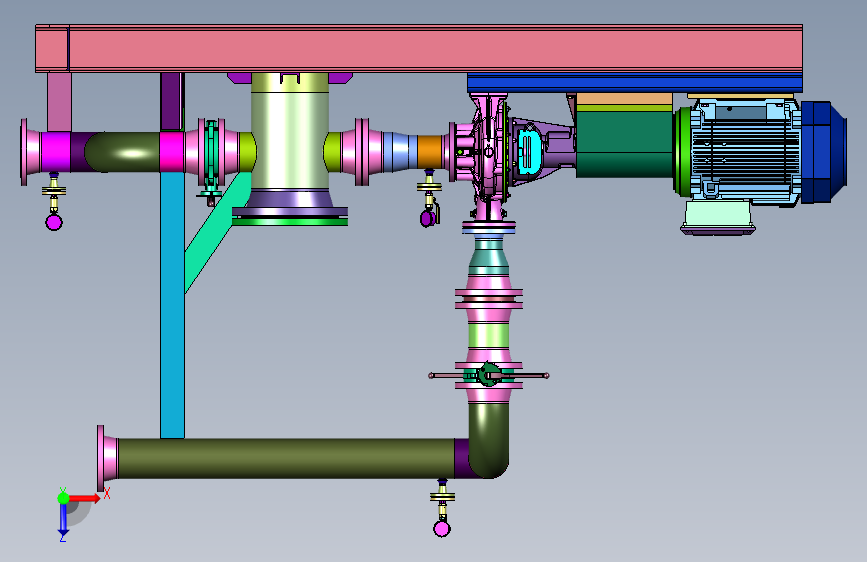Click the pink flange pair on vertical discharge pipe
The height and width of the screenshot is (562, 867).
point(489,298)
